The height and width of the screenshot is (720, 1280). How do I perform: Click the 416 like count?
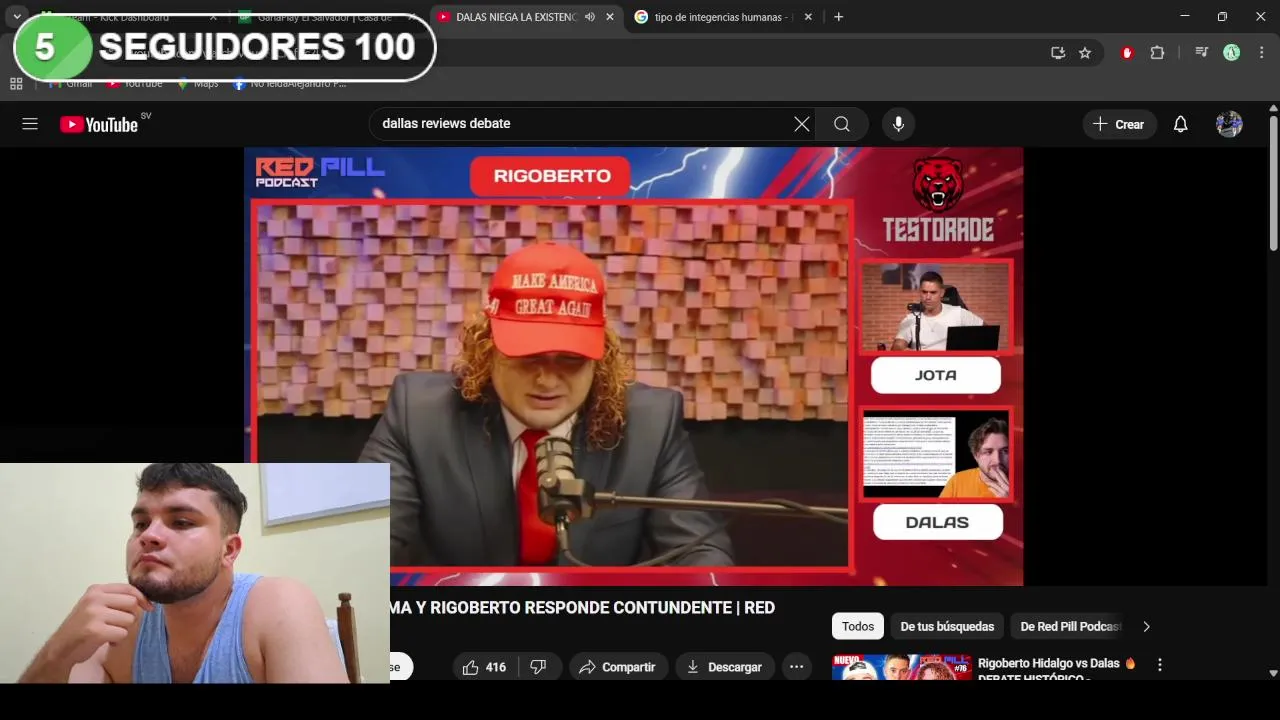[496, 667]
